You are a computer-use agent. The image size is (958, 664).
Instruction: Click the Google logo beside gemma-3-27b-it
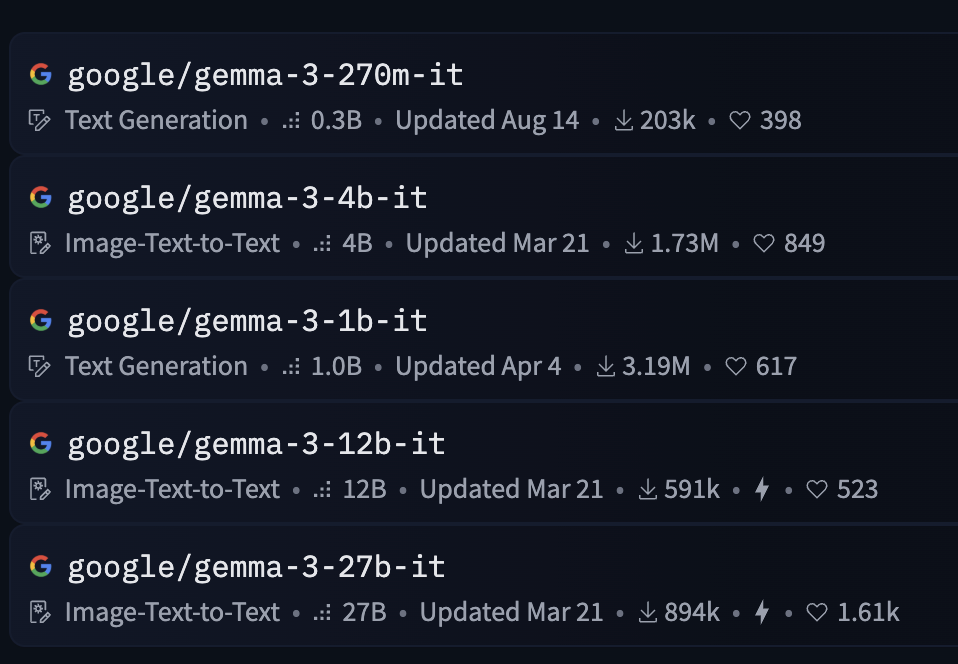tap(40, 565)
